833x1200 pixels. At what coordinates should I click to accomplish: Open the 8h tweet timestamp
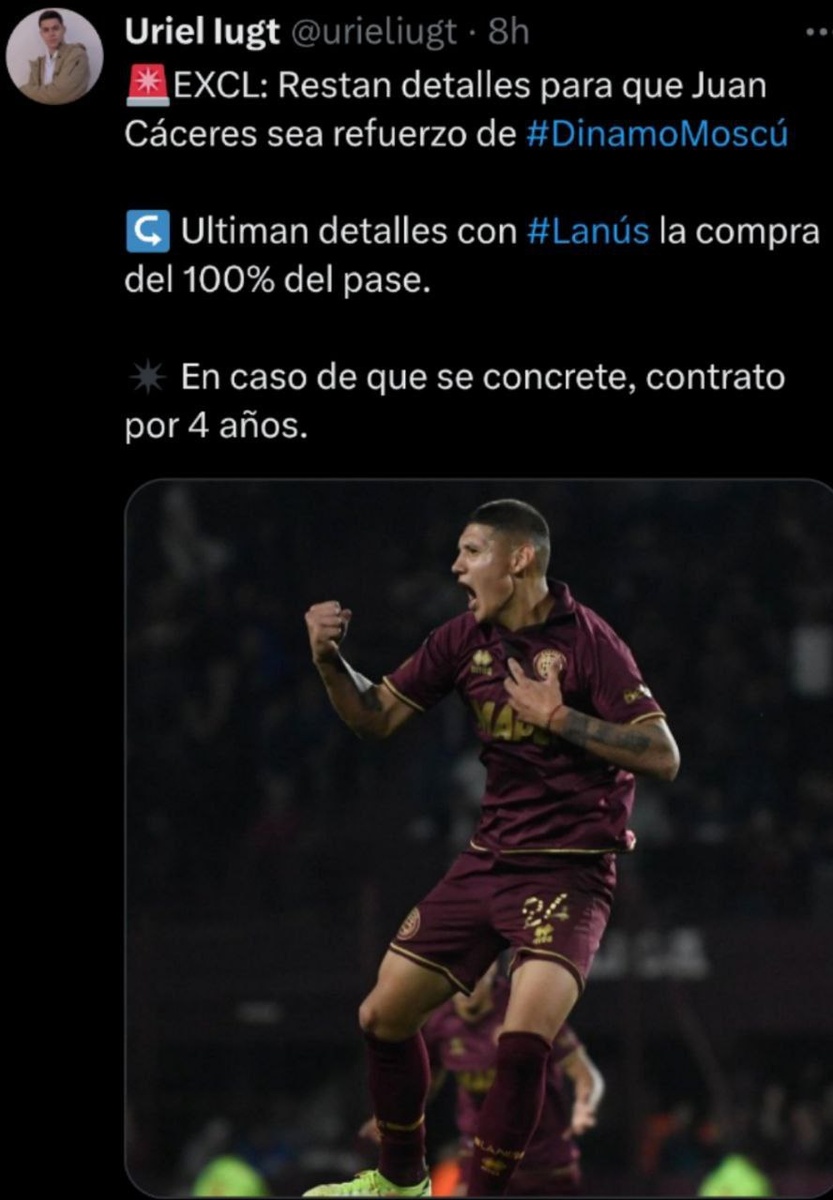[507, 33]
